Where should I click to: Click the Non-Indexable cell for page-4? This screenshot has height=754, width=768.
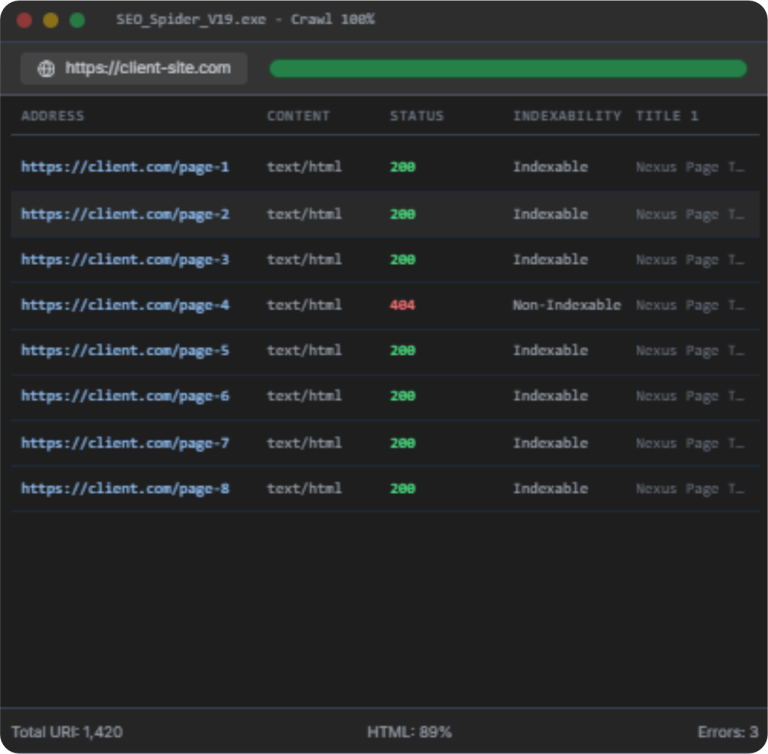coord(566,305)
